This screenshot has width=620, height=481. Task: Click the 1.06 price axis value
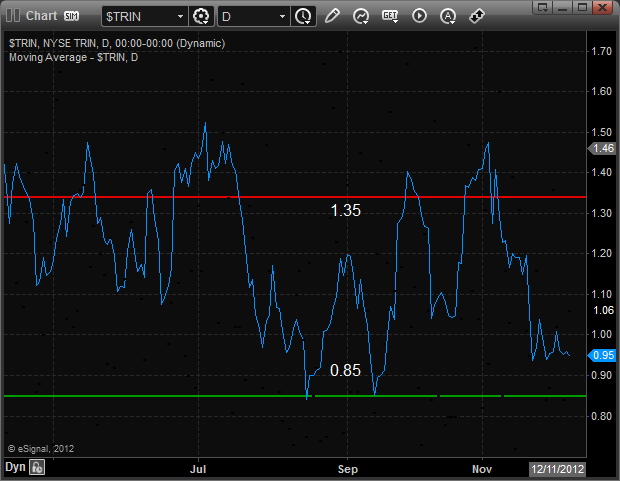(x=603, y=310)
